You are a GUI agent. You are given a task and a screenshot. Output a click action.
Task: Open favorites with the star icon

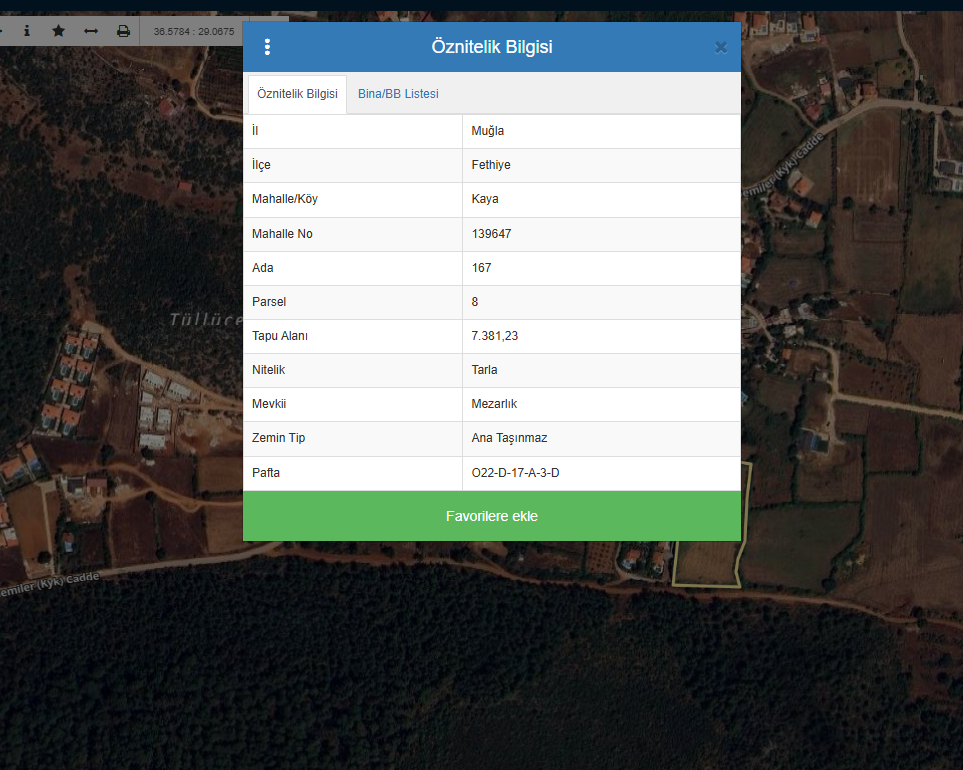point(58,31)
